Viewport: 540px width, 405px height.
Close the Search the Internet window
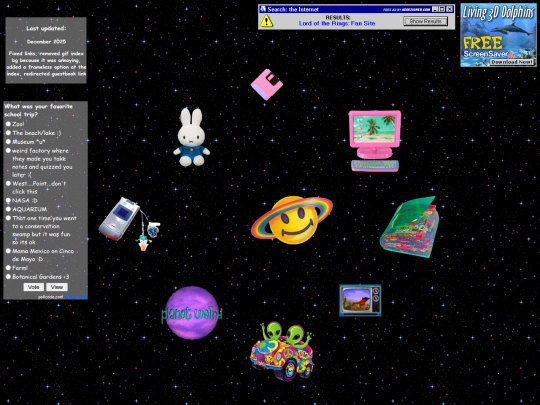click(449, 9)
